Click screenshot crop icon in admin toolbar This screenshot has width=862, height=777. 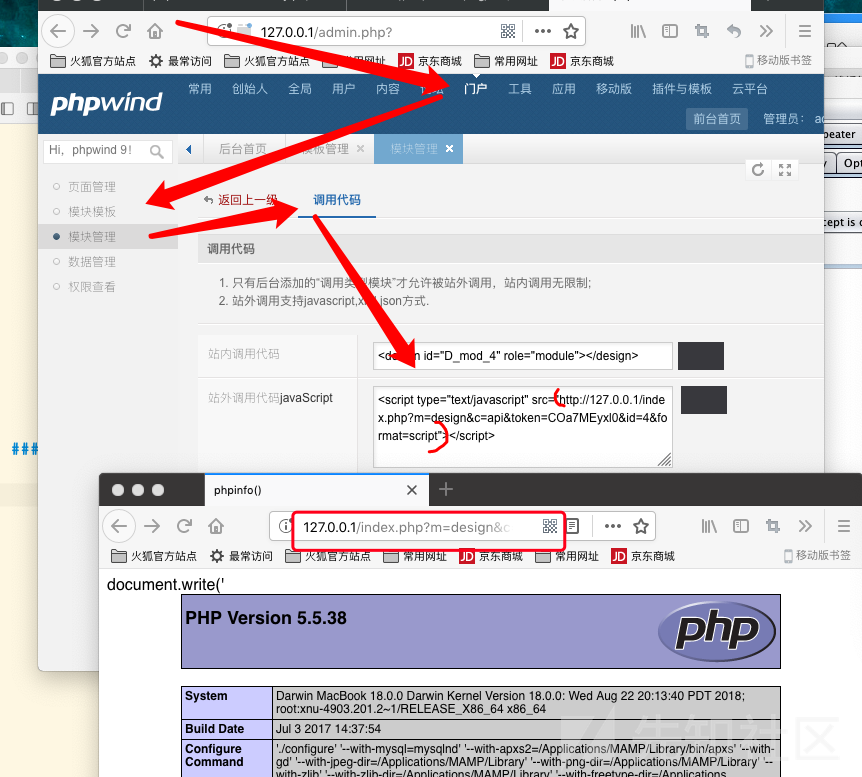coord(701,31)
